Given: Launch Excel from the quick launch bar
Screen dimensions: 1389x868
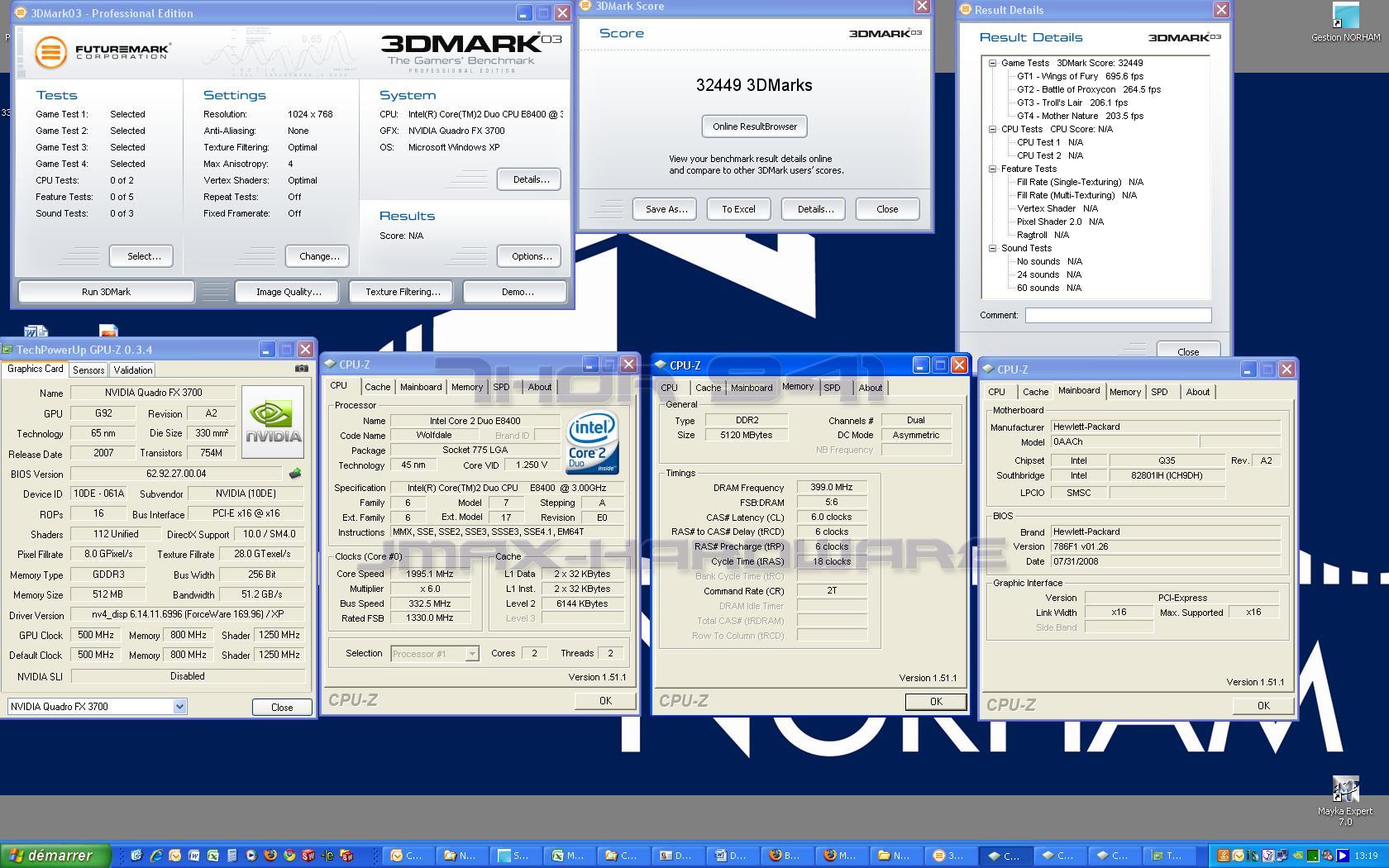Looking at the screenshot, I should point(213,856).
